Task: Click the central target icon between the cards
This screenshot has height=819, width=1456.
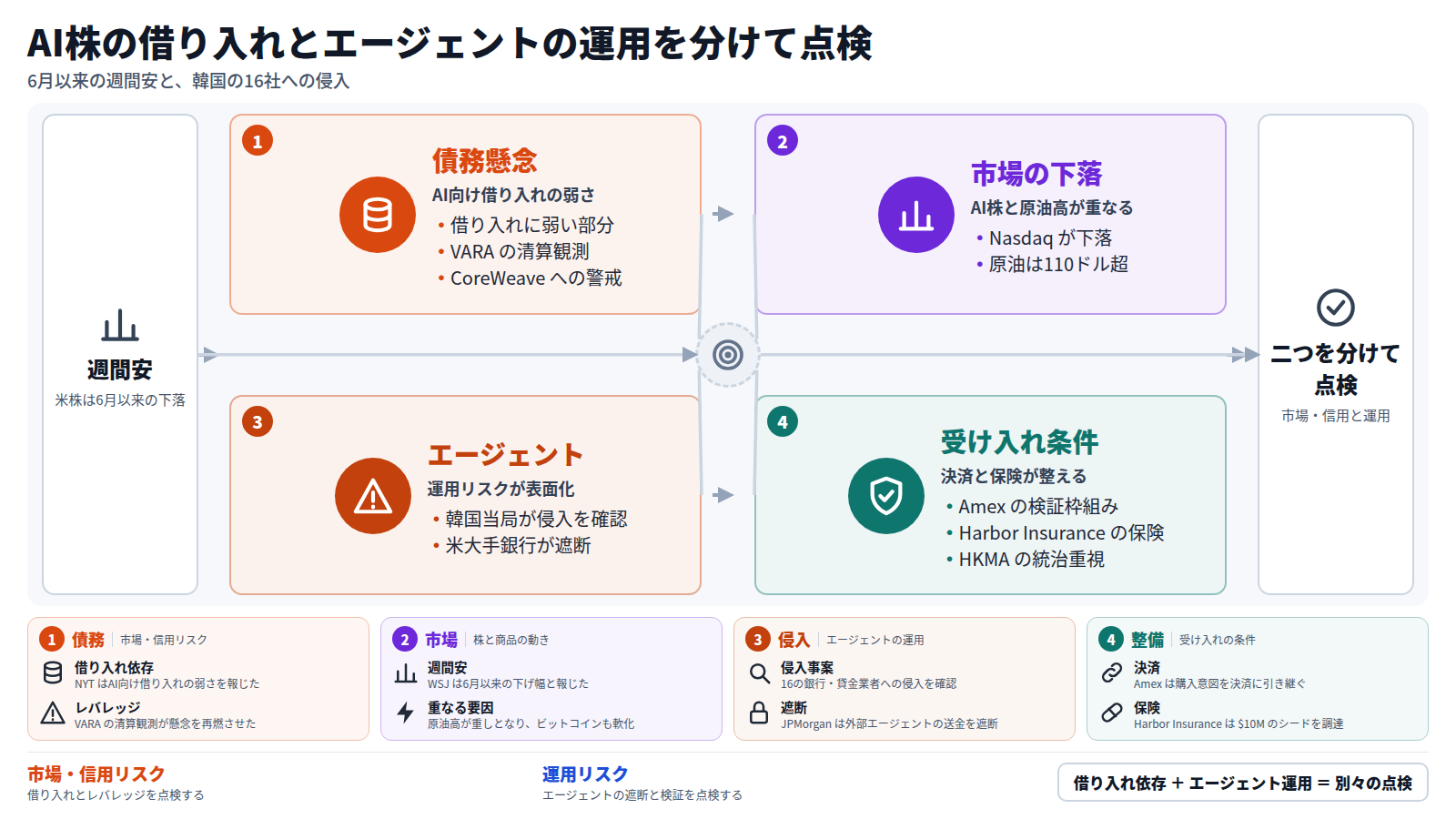Action: pos(728,355)
